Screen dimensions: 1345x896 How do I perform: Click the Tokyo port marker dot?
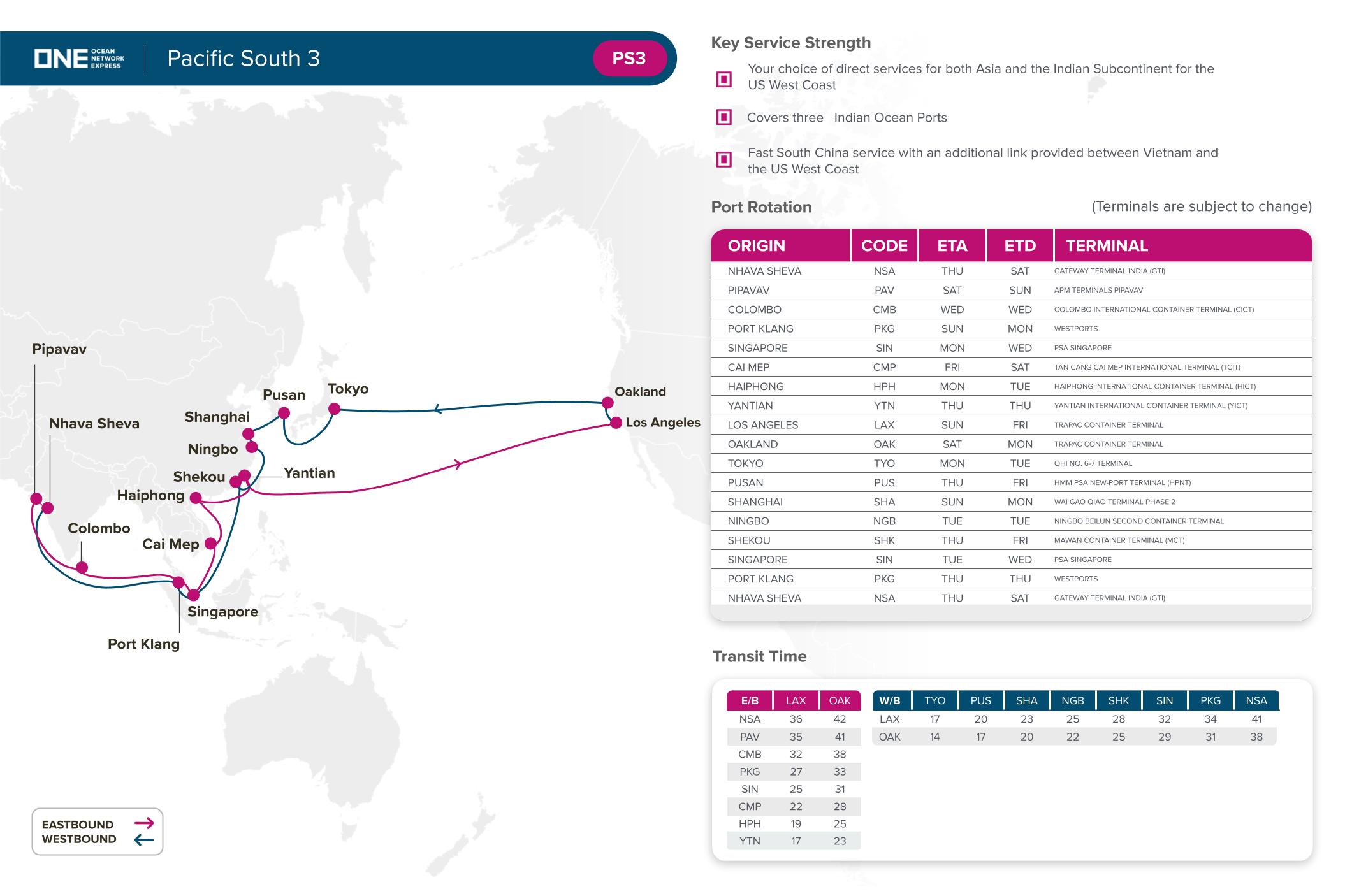click(x=334, y=409)
